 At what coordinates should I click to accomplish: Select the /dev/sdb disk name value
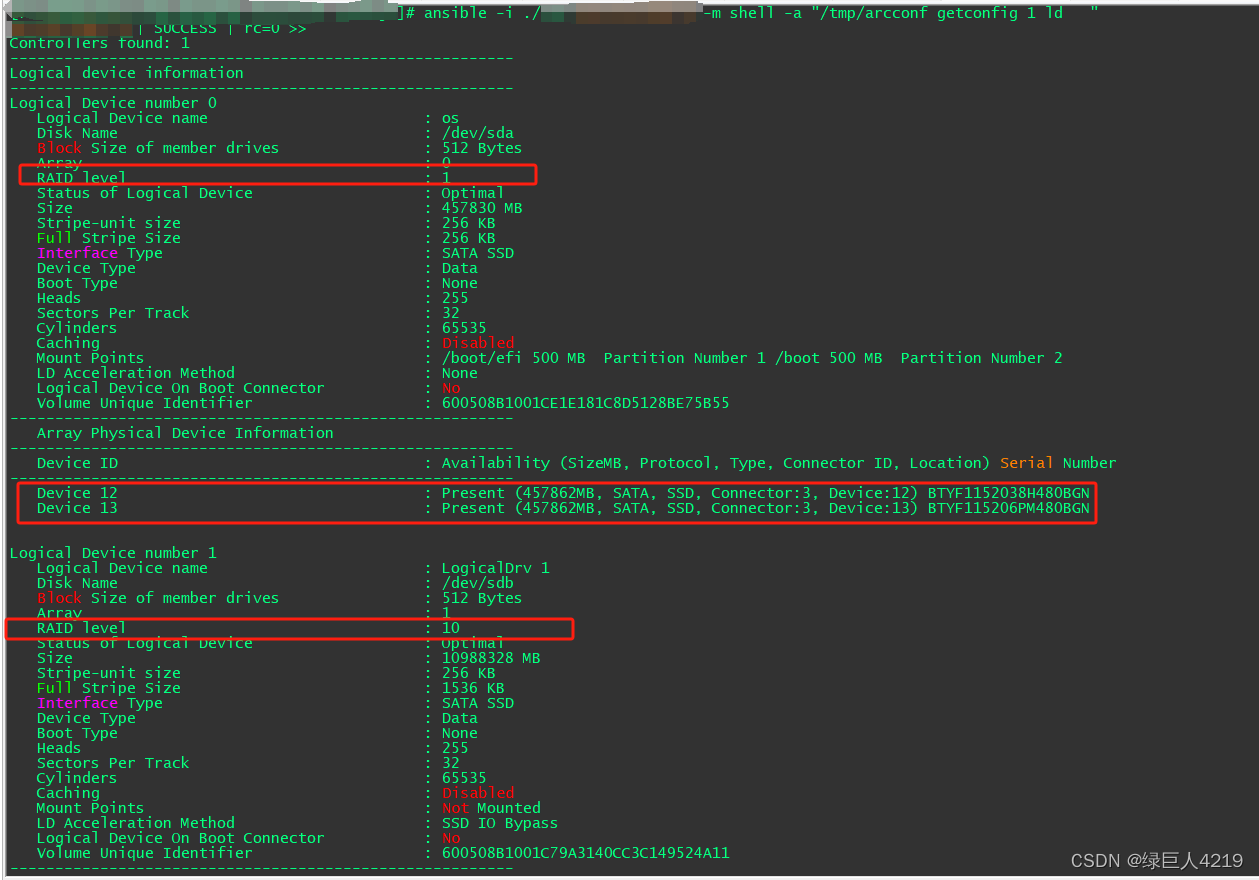pyautogui.click(x=478, y=582)
